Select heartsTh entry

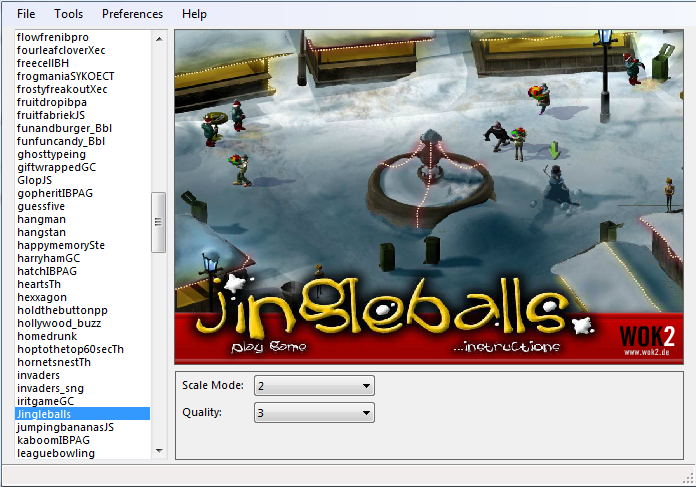click(x=82, y=284)
